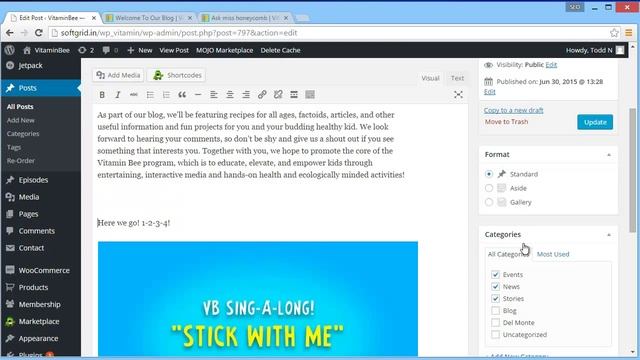Screen dimensions: 640x360
Task: Switch to the Text editor tab
Action: [x=457, y=78]
